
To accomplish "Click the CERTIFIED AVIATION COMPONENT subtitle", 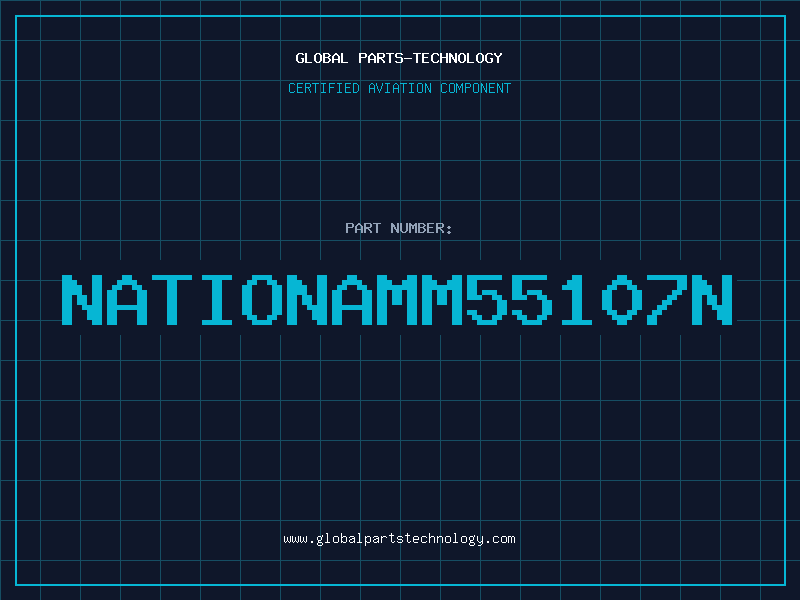I will (x=399, y=88).
